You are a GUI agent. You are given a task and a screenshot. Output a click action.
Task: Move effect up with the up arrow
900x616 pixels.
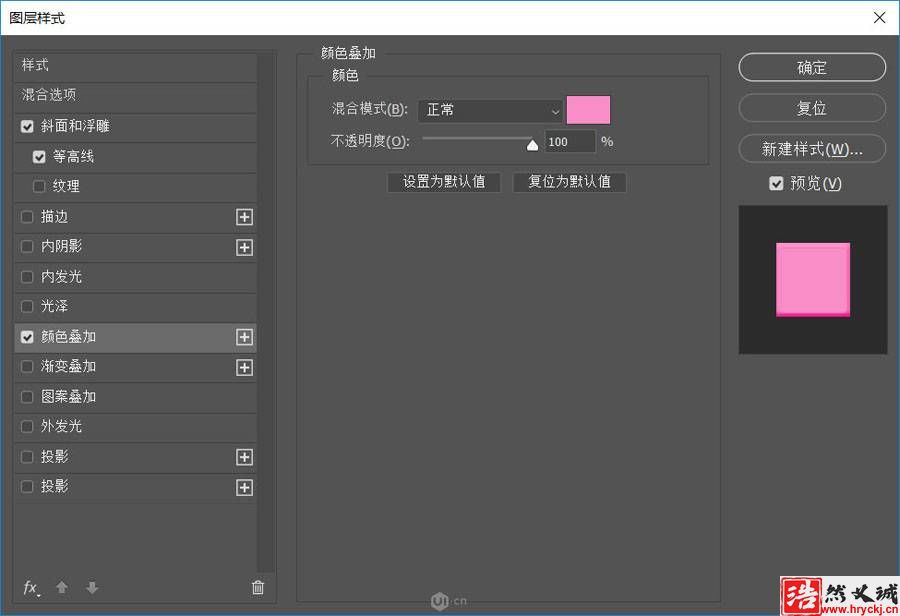[x=62, y=587]
